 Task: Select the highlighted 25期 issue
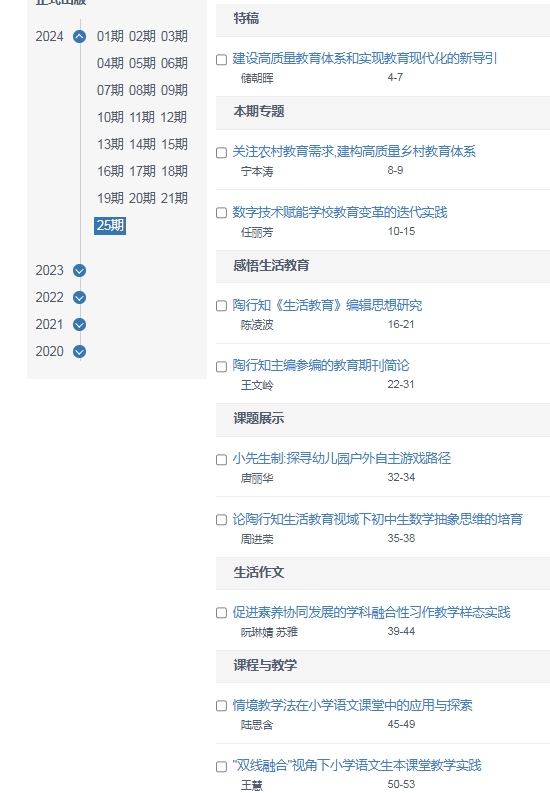pos(110,226)
